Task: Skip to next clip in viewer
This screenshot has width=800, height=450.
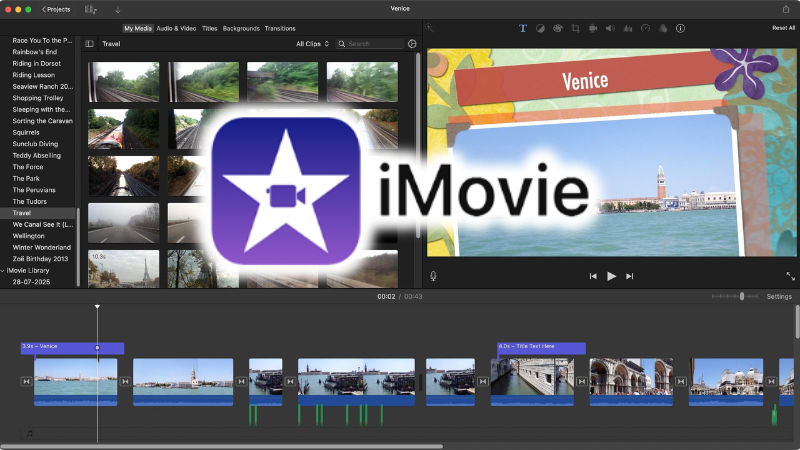Action: [x=630, y=276]
